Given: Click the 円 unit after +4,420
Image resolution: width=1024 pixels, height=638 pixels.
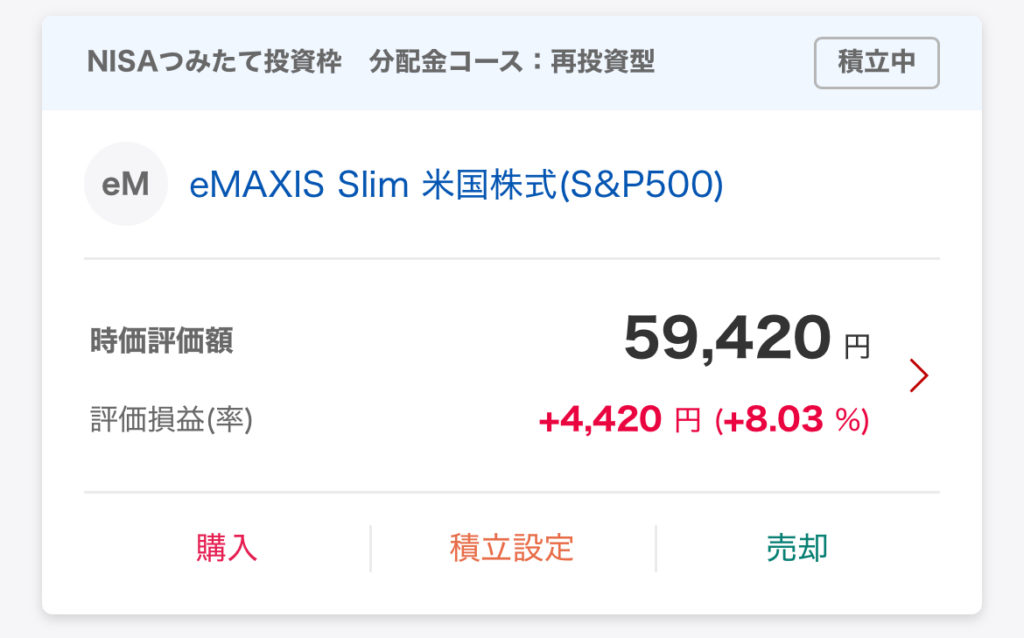Looking at the screenshot, I should click(x=687, y=421).
